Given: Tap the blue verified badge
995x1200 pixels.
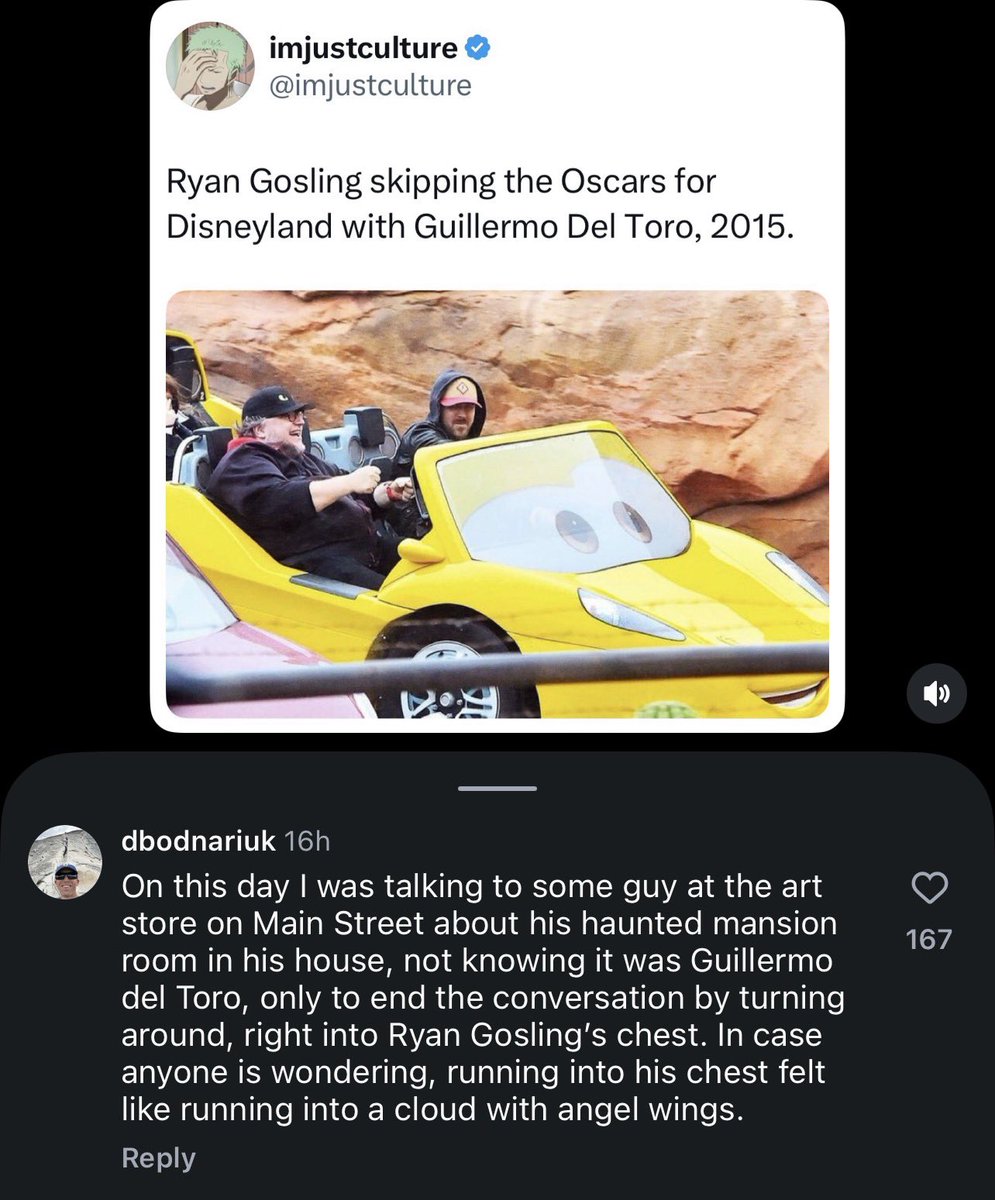Looking at the screenshot, I should point(479,47).
